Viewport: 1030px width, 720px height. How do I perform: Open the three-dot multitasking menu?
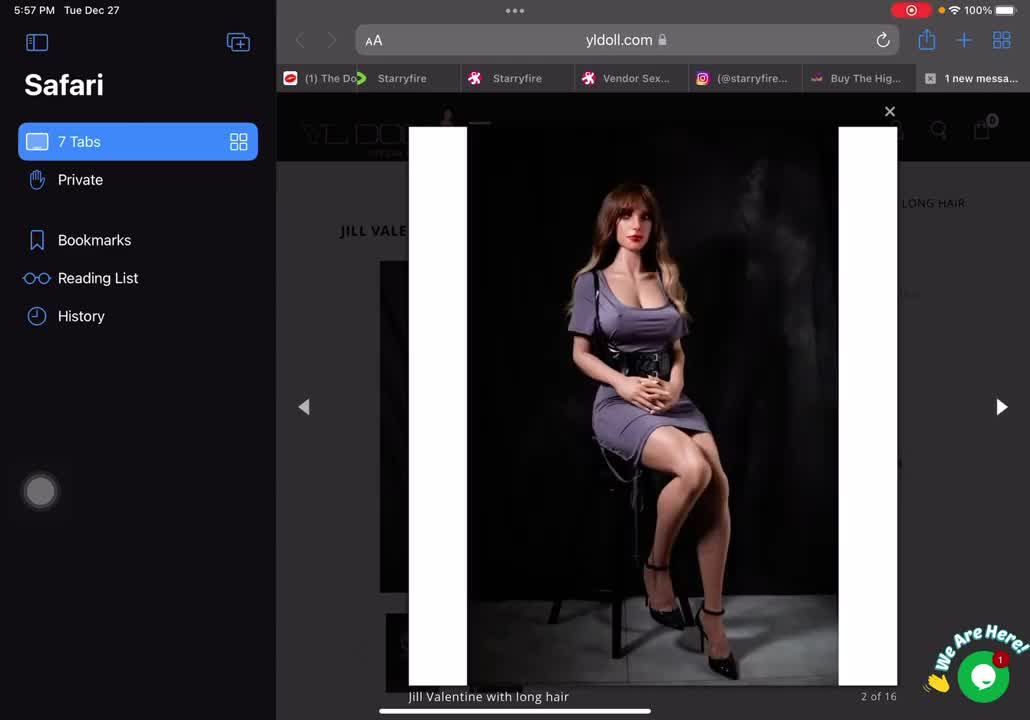click(x=515, y=11)
